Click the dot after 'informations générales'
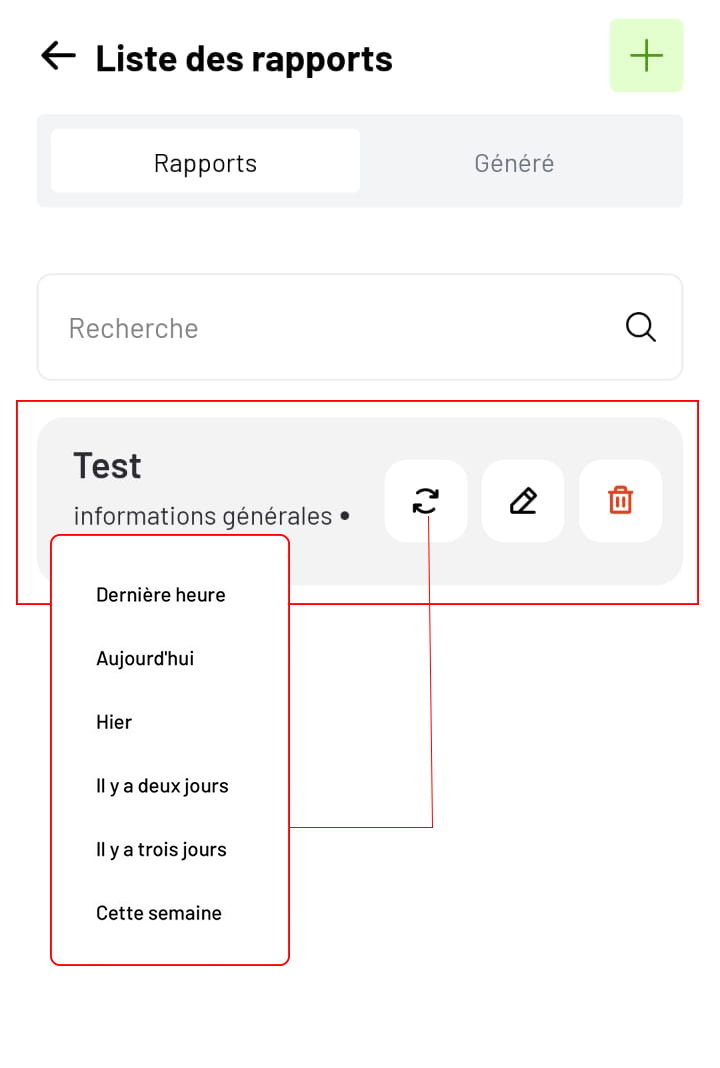 point(345,516)
